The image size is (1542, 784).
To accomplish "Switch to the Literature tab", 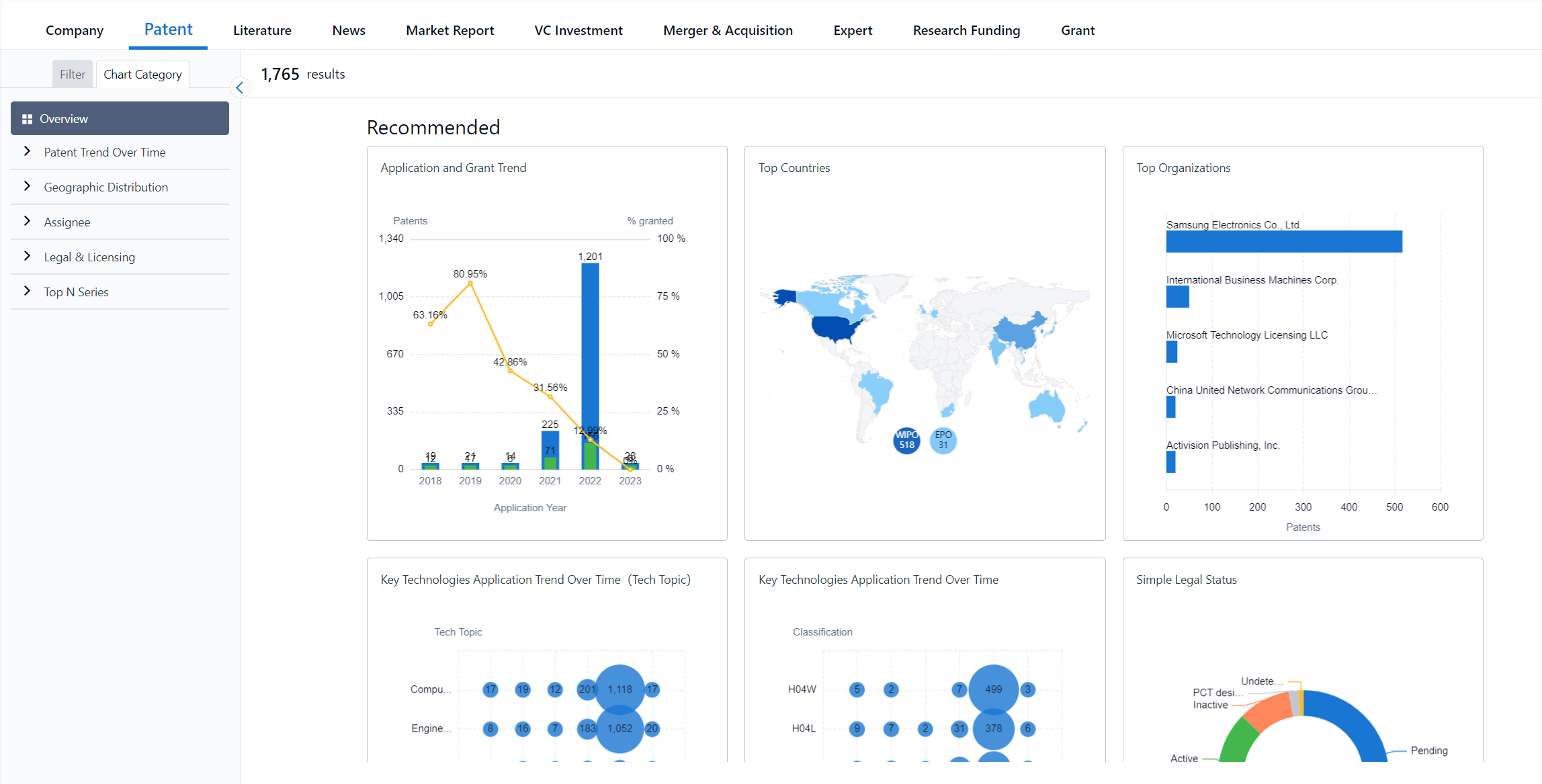I will click(262, 30).
